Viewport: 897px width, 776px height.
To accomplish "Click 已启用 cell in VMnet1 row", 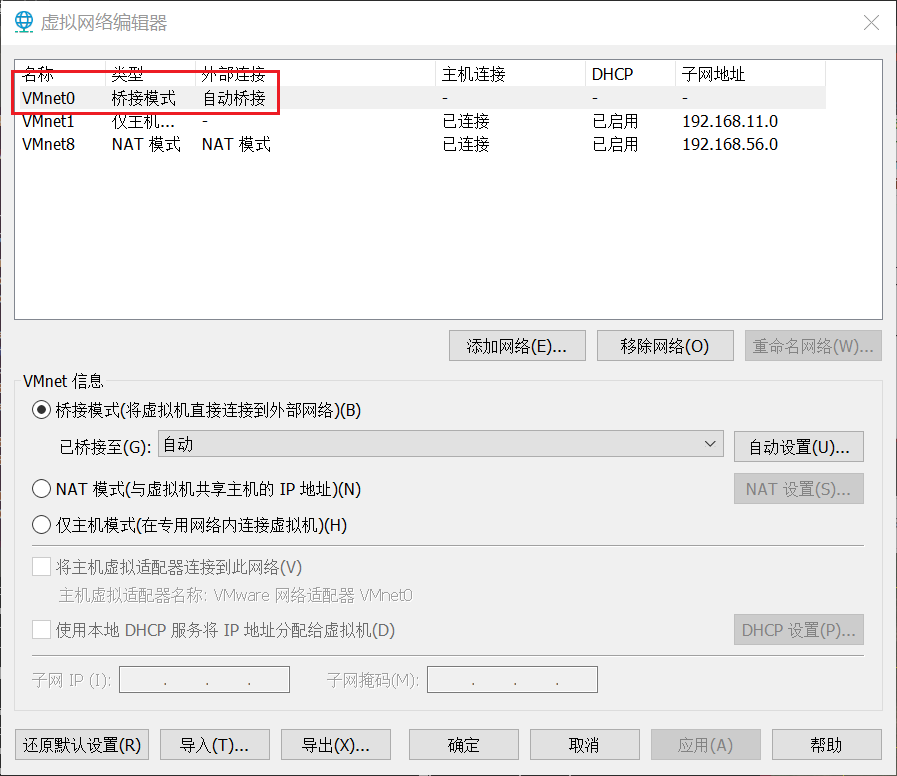I will click(x=616, y=121).
